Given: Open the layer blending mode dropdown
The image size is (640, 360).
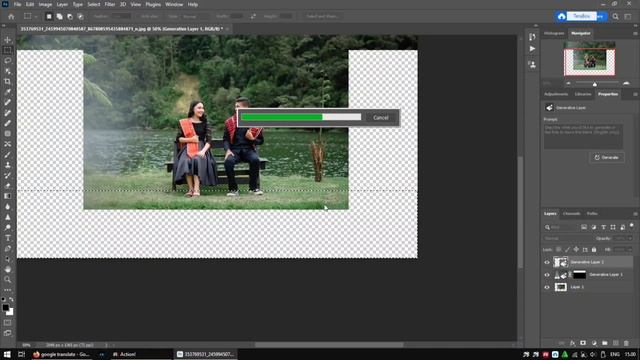Looking at the screenshot, I should tap(567, 238).
